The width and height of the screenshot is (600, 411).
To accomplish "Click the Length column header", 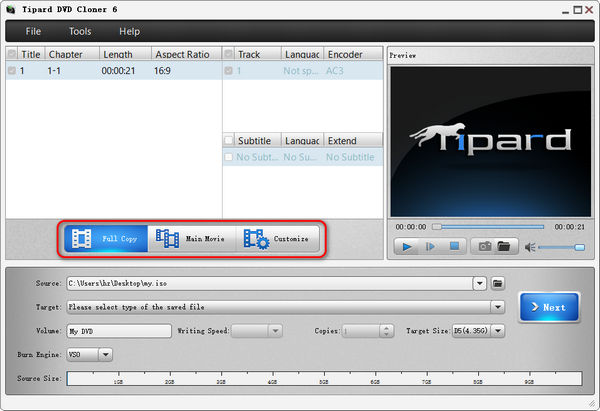I will pyautogui.click(x=126, y=54).
